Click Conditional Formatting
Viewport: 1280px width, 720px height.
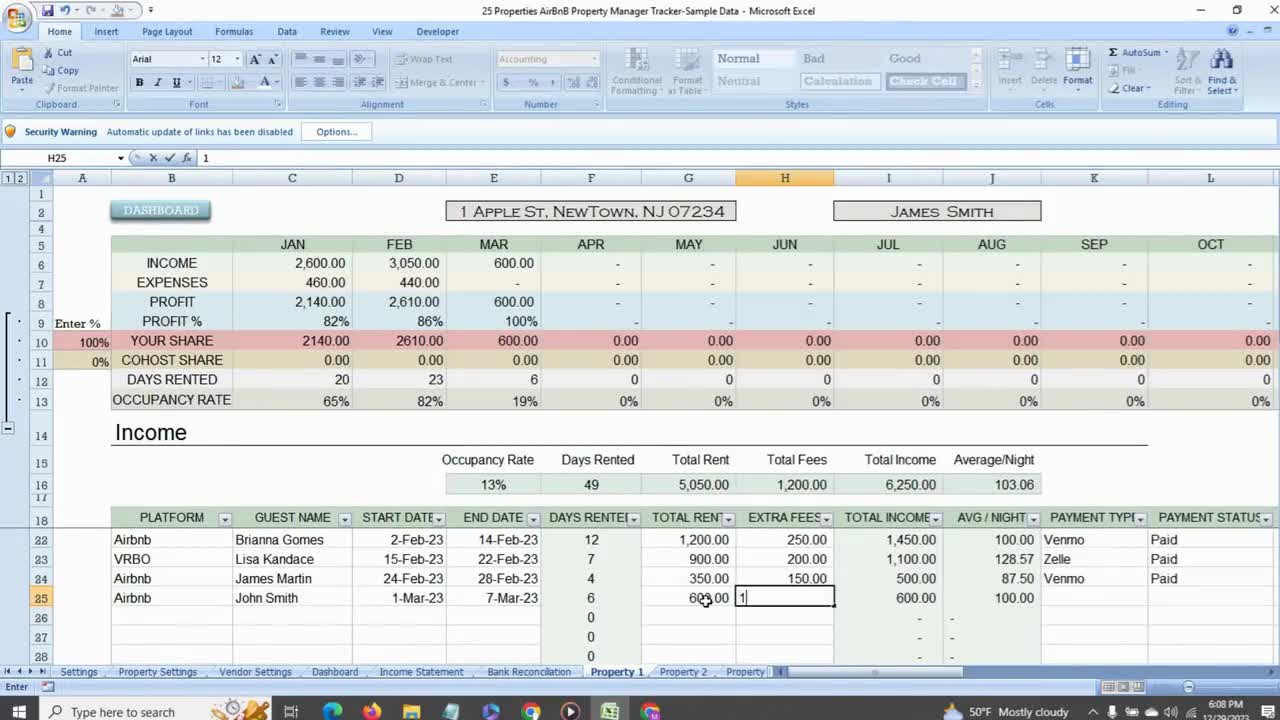click(x=636, y=70)
